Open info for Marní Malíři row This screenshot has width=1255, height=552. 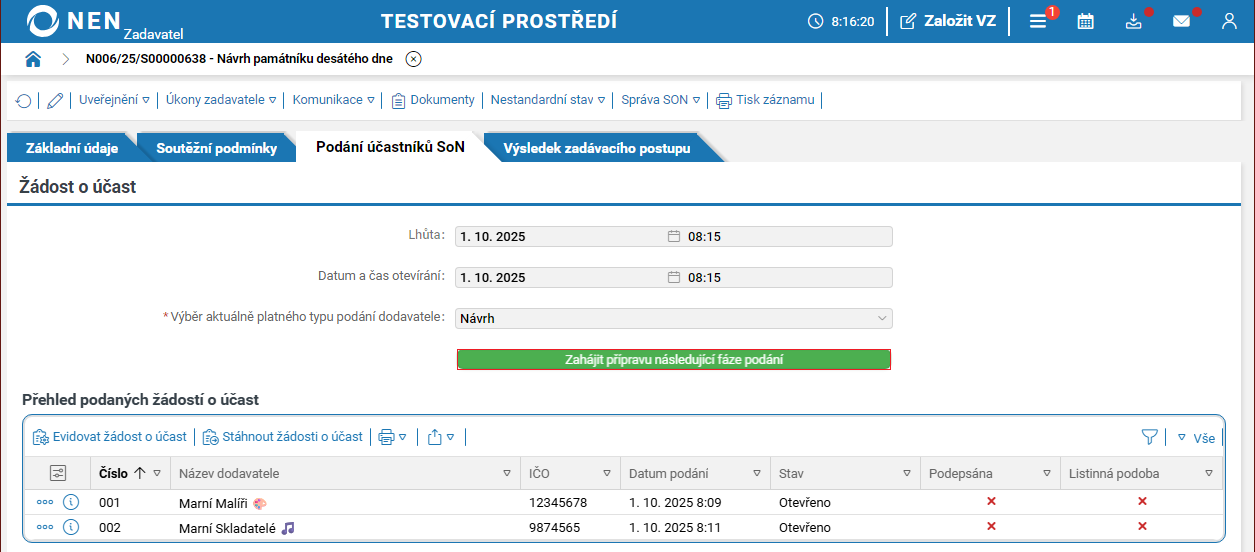click(x=71, y=502)
